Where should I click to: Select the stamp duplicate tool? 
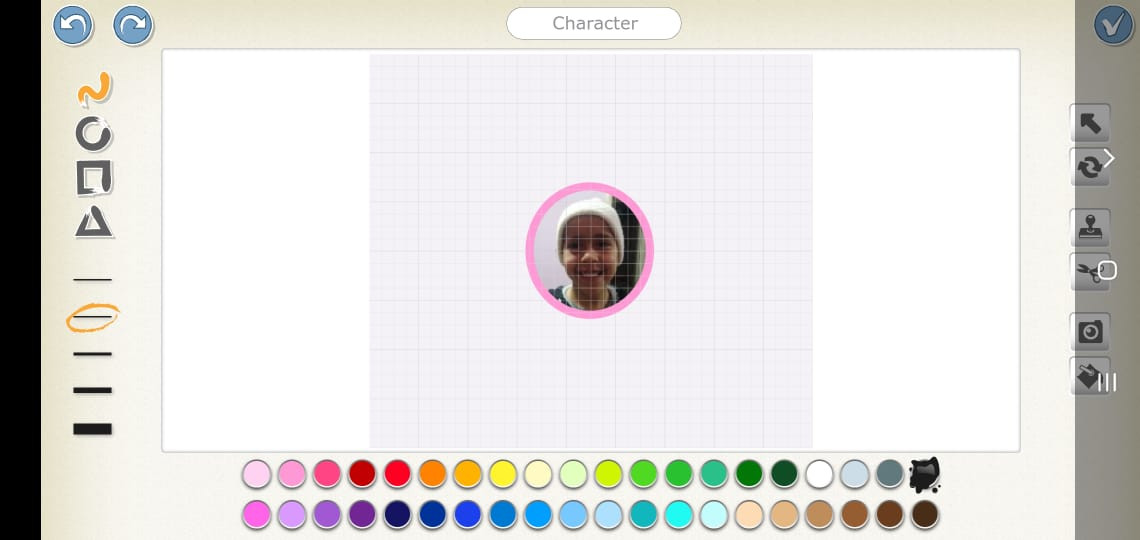point(1090,228)
